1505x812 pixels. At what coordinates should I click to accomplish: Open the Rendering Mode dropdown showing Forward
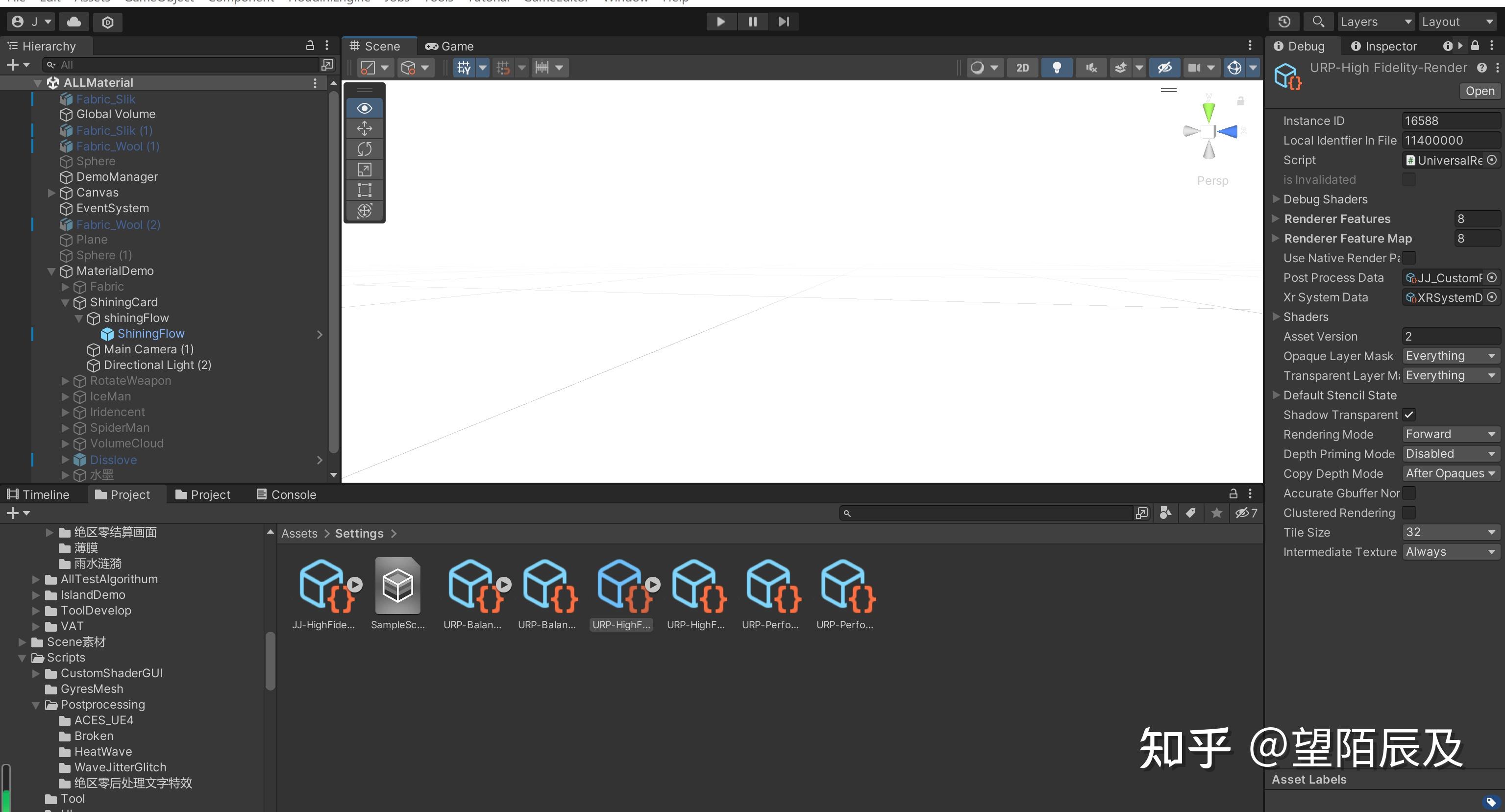1451,434
